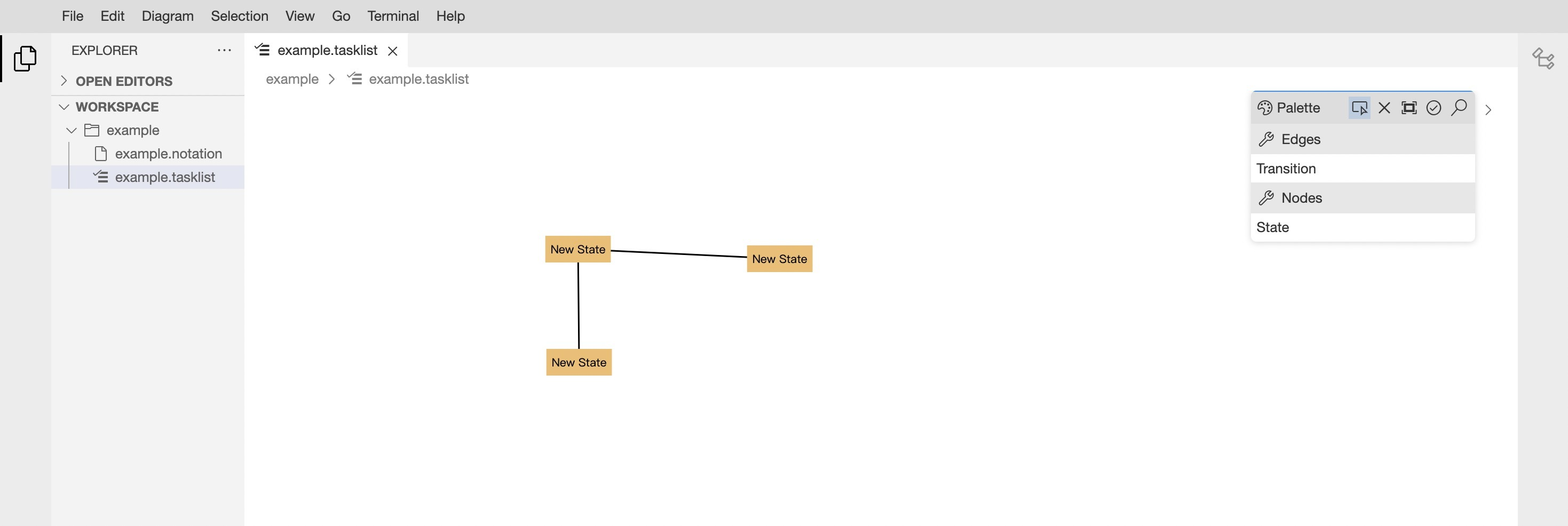Screen dimensions: 1568x526
Task: Collapse the Palette with the right chevron
Action: (x=1490, y=110)
